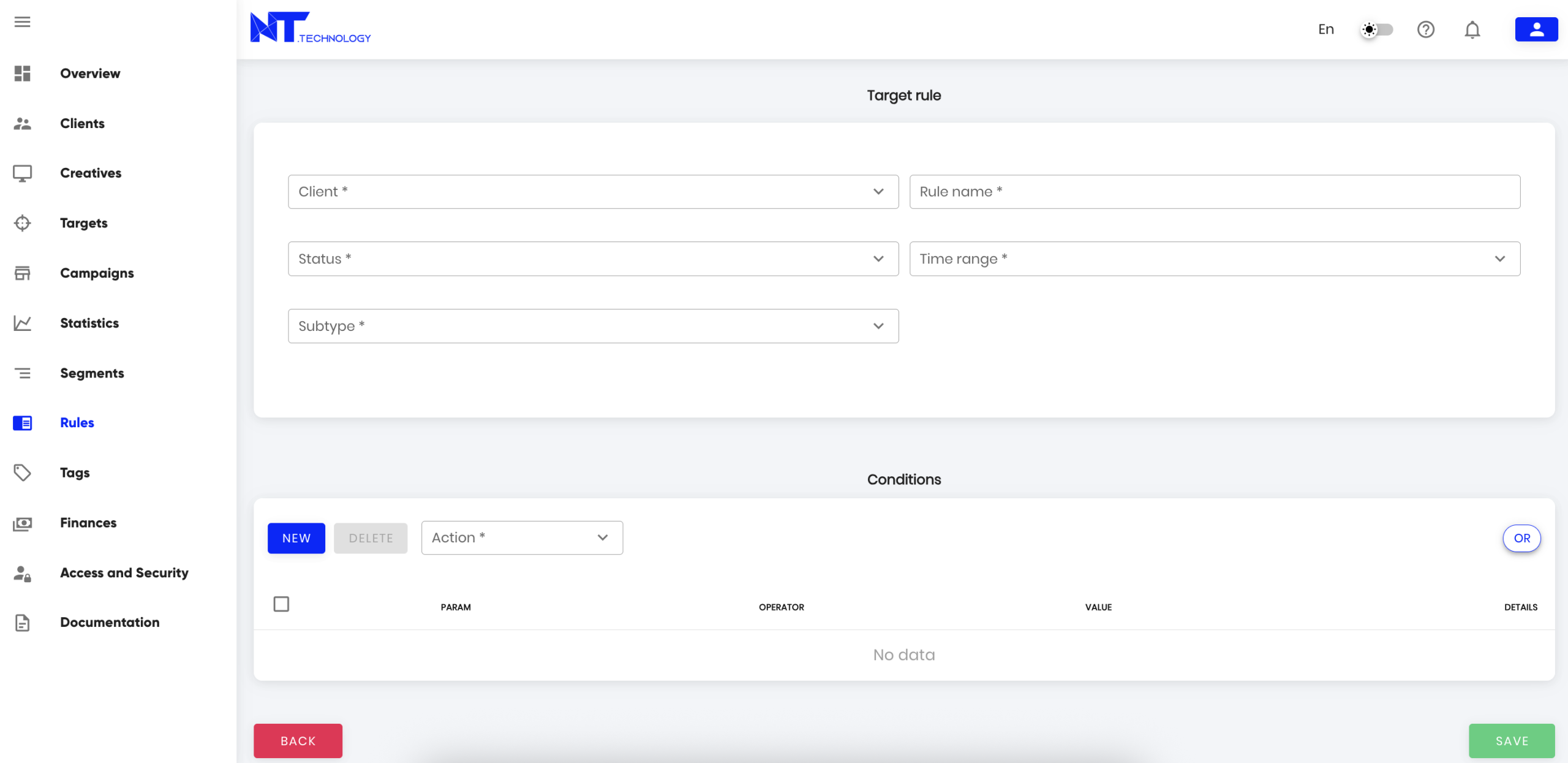Click the Targets crosshair icon
The width and height of the screenshot is (1568, 763).
tap(23, 223)
